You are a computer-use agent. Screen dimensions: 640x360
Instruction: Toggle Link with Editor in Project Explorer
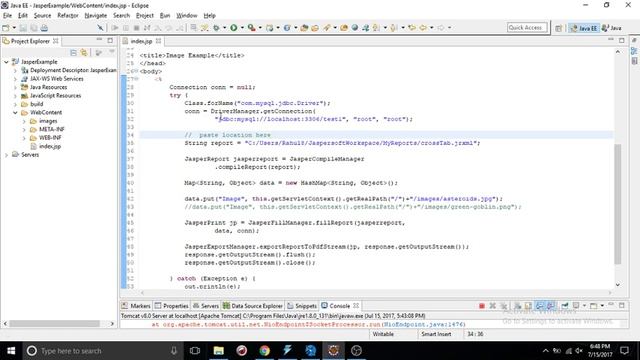[x=84, y=53]
